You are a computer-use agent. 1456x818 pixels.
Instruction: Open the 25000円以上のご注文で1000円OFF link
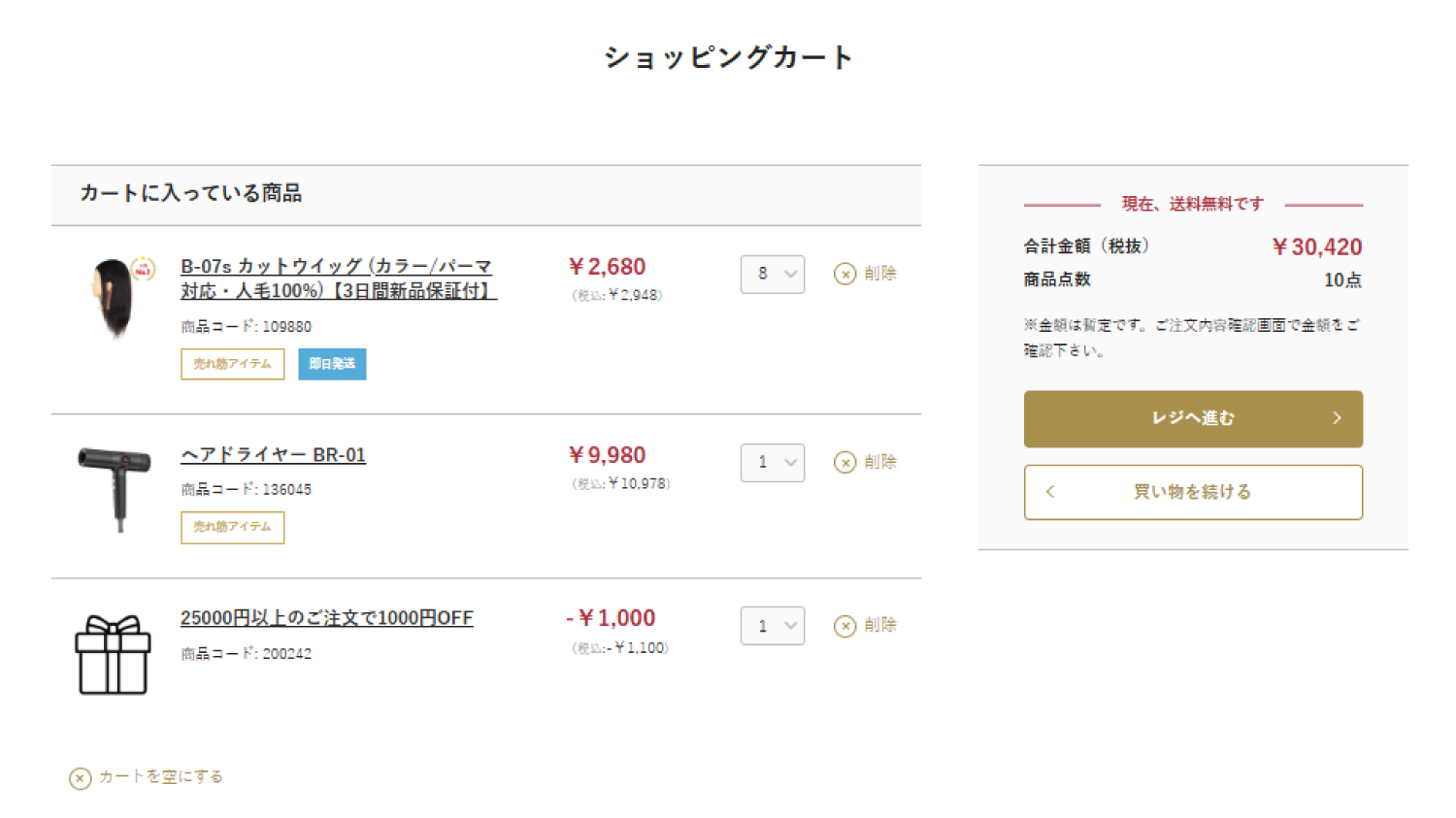tap(326, 618)
